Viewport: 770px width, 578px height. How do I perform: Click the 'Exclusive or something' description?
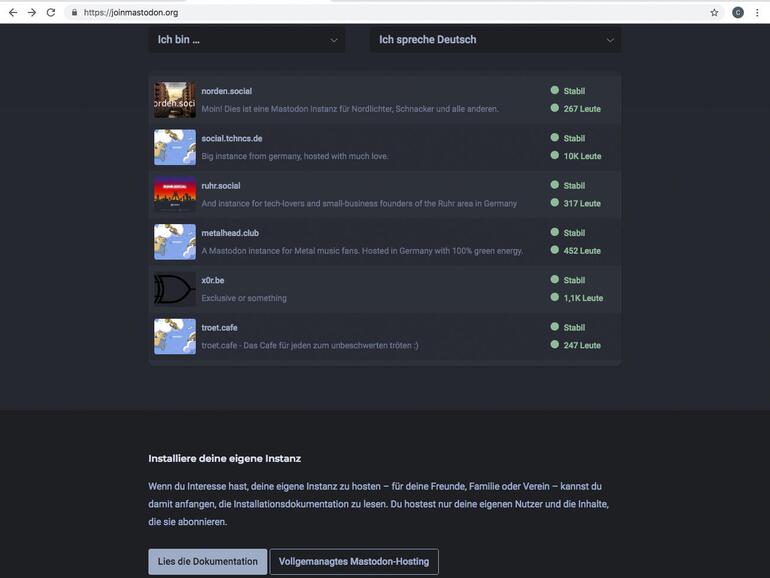[244, 298]
